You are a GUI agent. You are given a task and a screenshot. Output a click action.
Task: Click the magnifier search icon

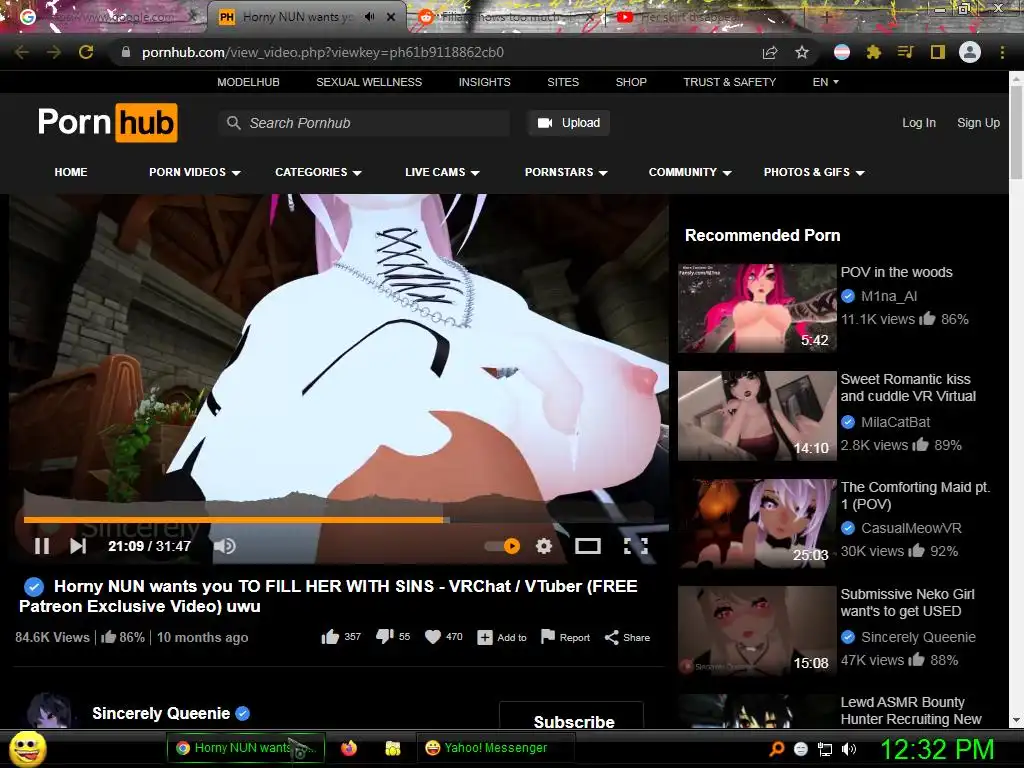(233, 123)
